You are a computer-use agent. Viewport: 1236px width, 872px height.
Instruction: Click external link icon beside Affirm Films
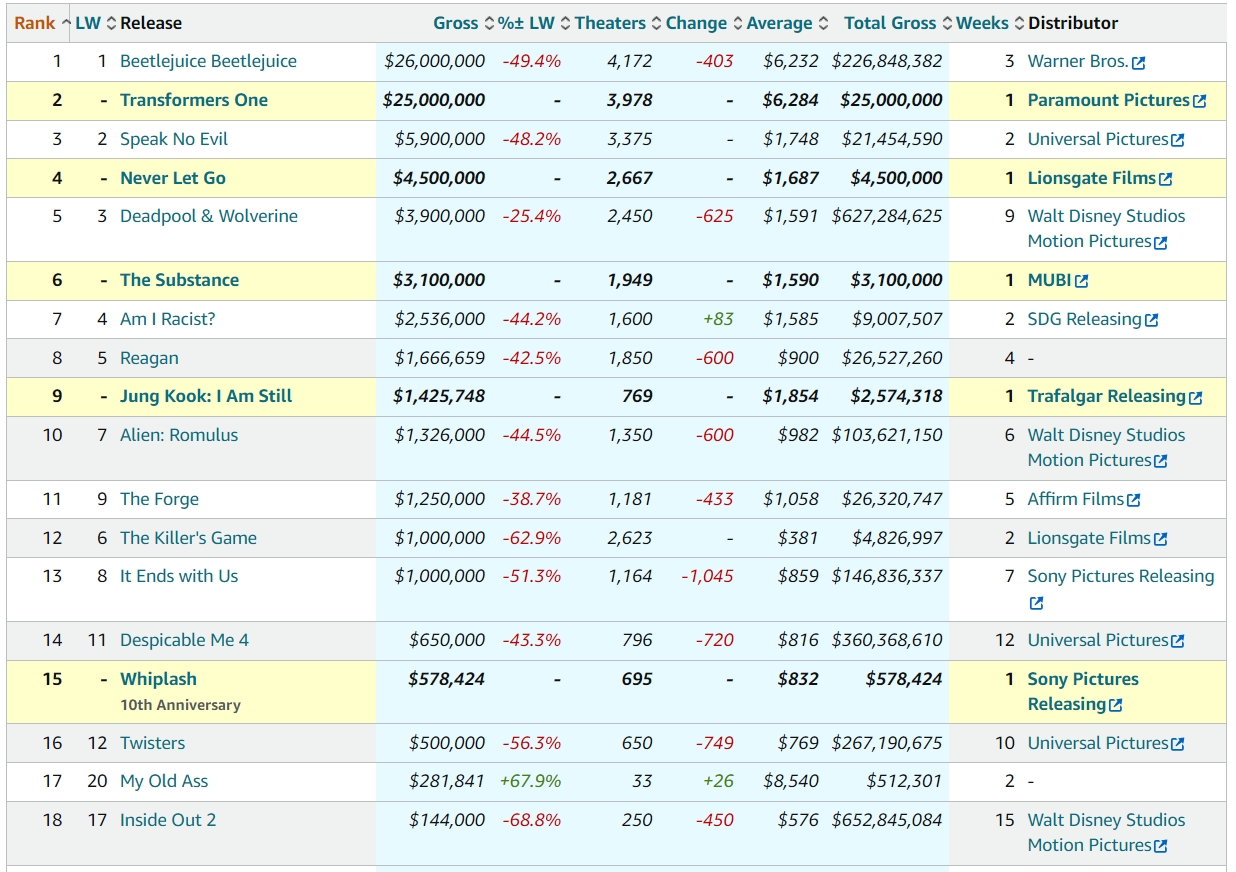[x=1133, y=501]
